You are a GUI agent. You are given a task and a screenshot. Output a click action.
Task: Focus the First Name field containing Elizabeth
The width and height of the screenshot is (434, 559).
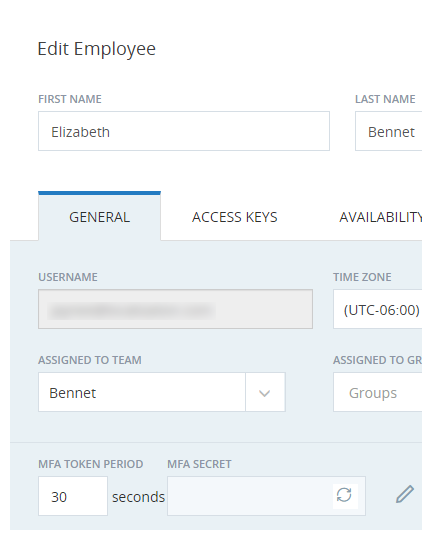pos(184,131)
